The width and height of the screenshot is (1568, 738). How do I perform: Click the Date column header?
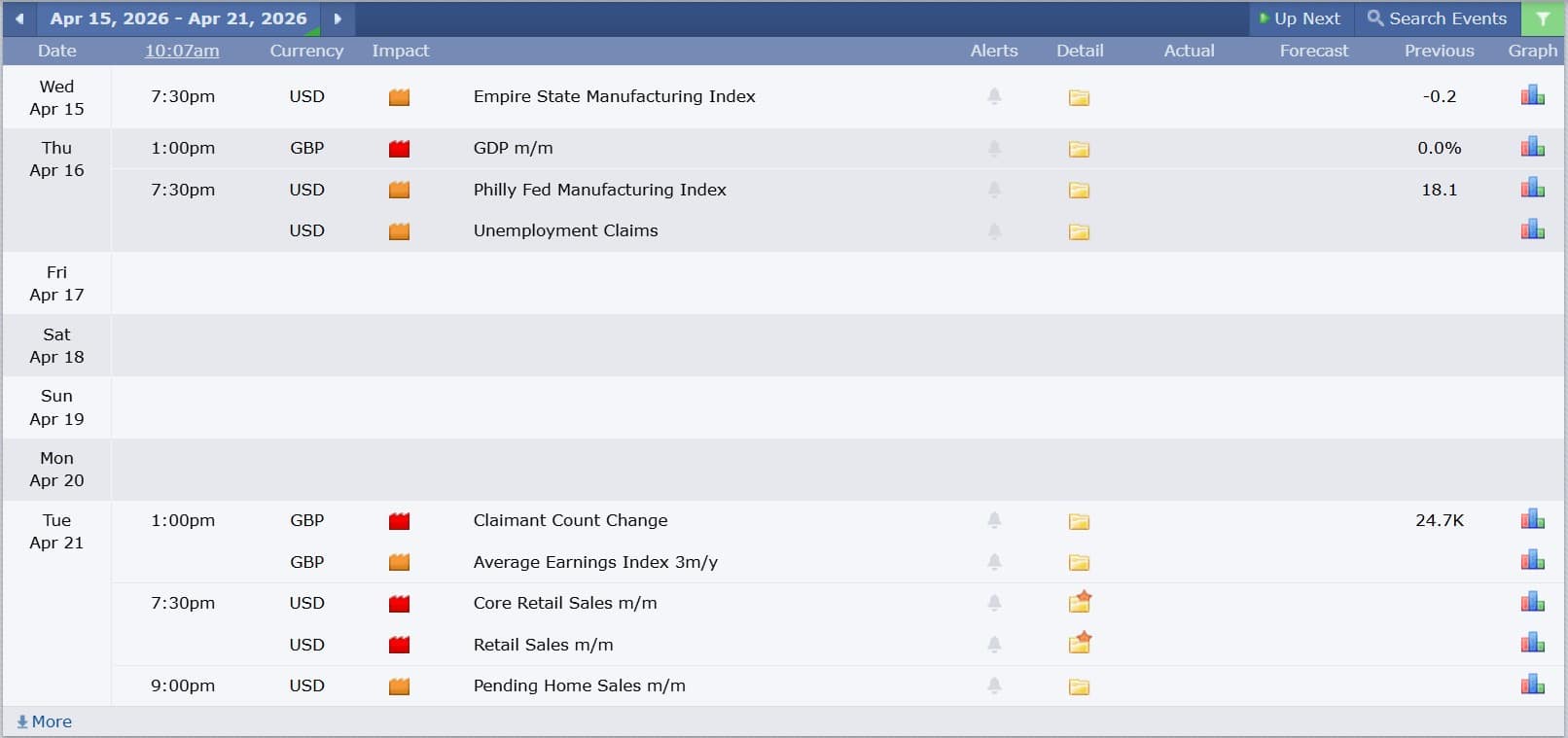pos(56,51)
